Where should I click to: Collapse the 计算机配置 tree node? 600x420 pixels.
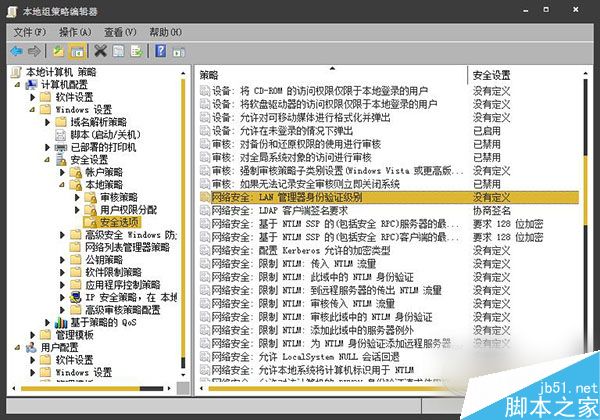pyautogui.click(x=18, y=85)
